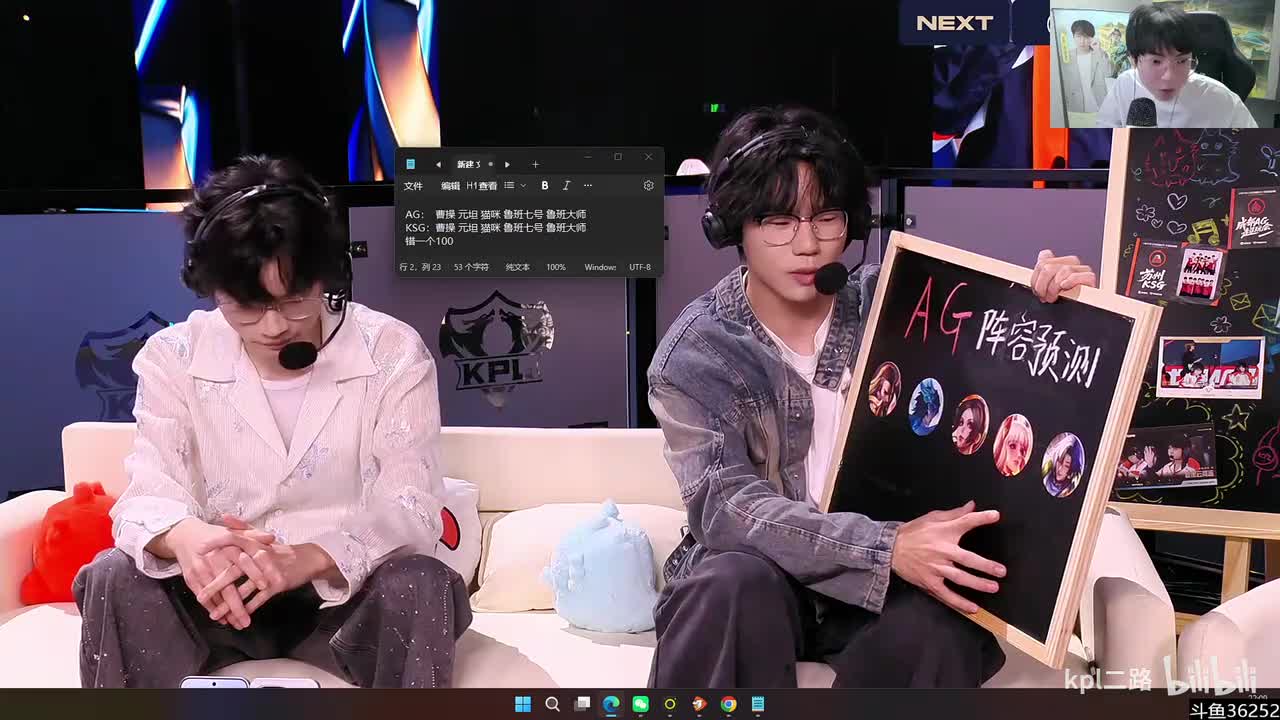The height and width of the screenshot is (720, 1280).
Task: Open Notepad from the taskbar
Action: pyautogui.click(x=758, y=704)
